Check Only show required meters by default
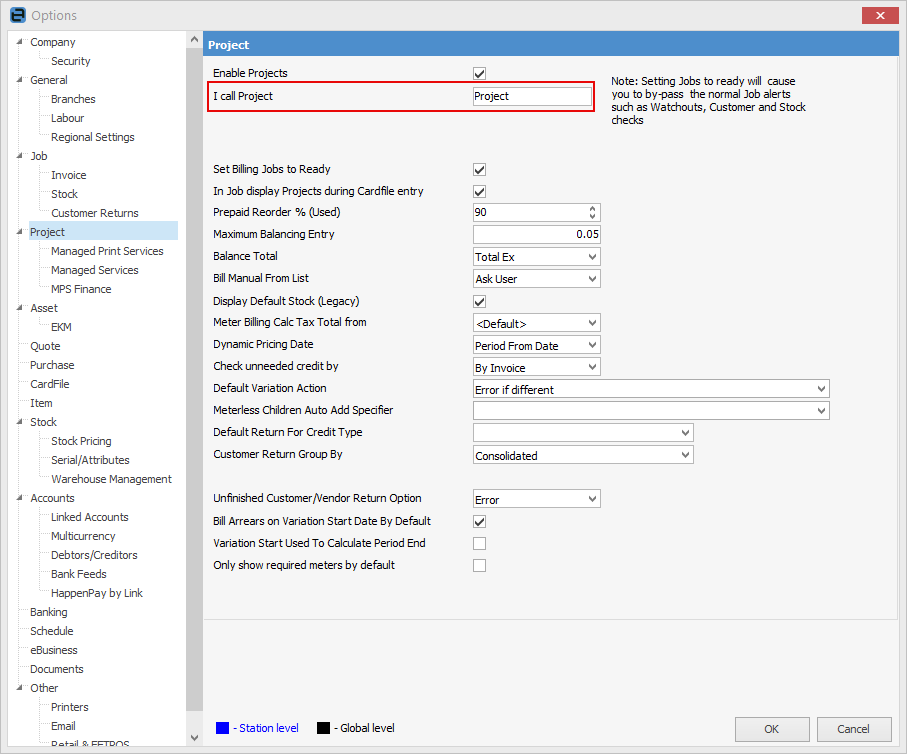907x754 pixels. [480, 565]
